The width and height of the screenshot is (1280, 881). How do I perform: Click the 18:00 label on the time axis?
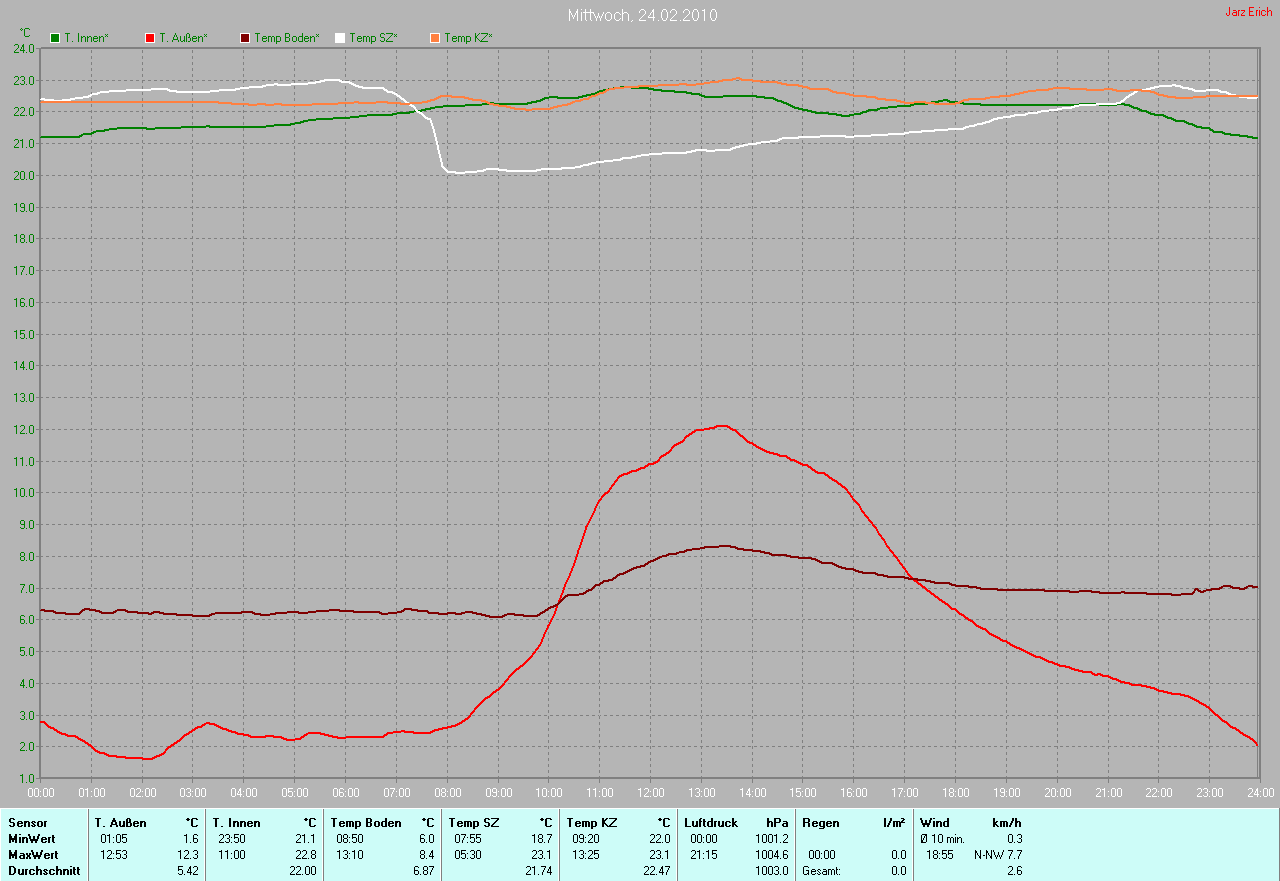(955, 792)
